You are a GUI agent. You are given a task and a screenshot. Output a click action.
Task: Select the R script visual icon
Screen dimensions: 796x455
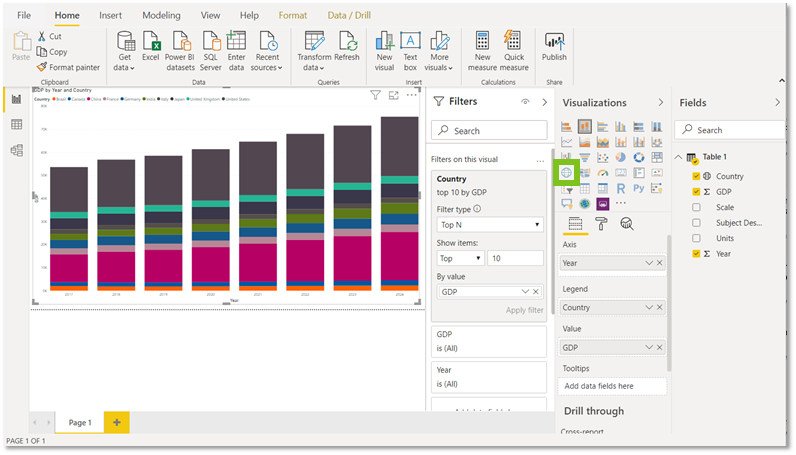coord(620,188)
